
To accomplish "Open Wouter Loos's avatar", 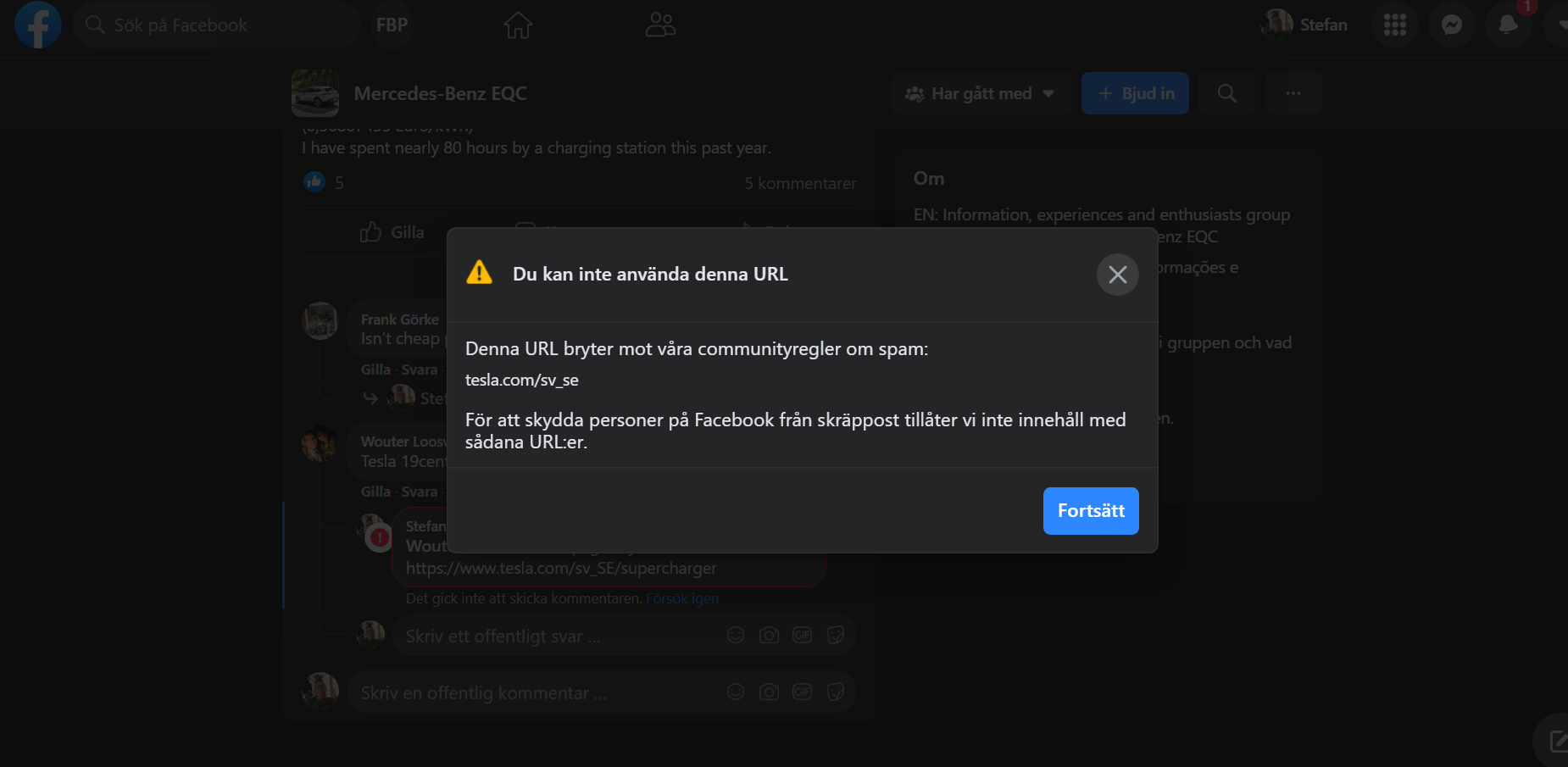I will 320,443.
